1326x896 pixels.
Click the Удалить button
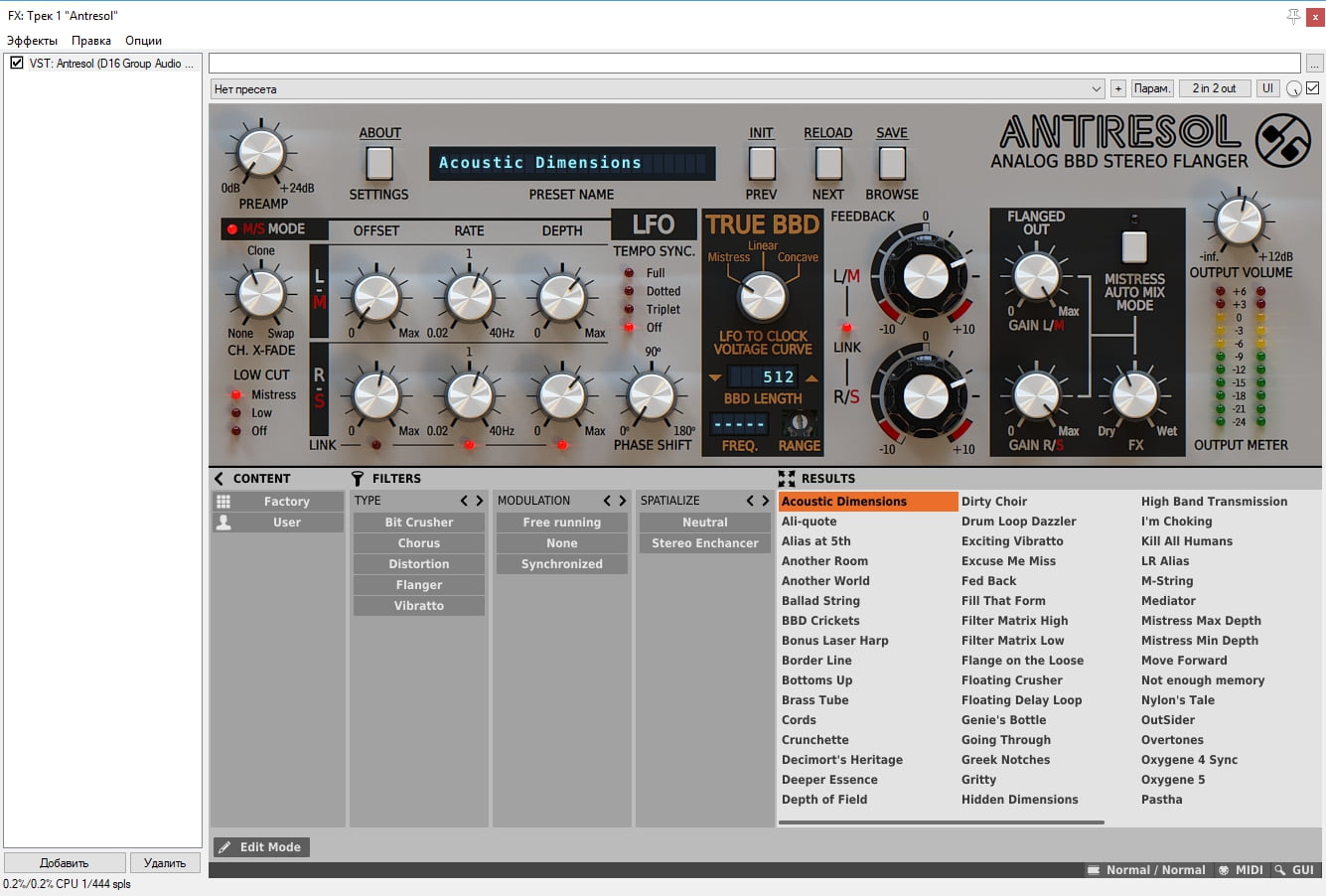tap(165, 862)
